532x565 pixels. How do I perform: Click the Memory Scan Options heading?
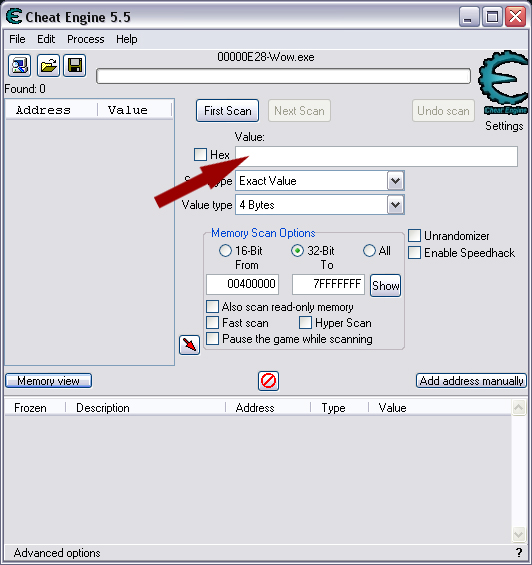point(263,233)
